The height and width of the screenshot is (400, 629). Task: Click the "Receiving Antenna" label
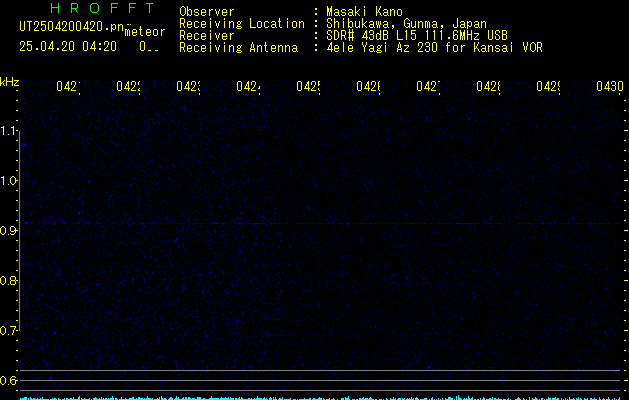238,48
